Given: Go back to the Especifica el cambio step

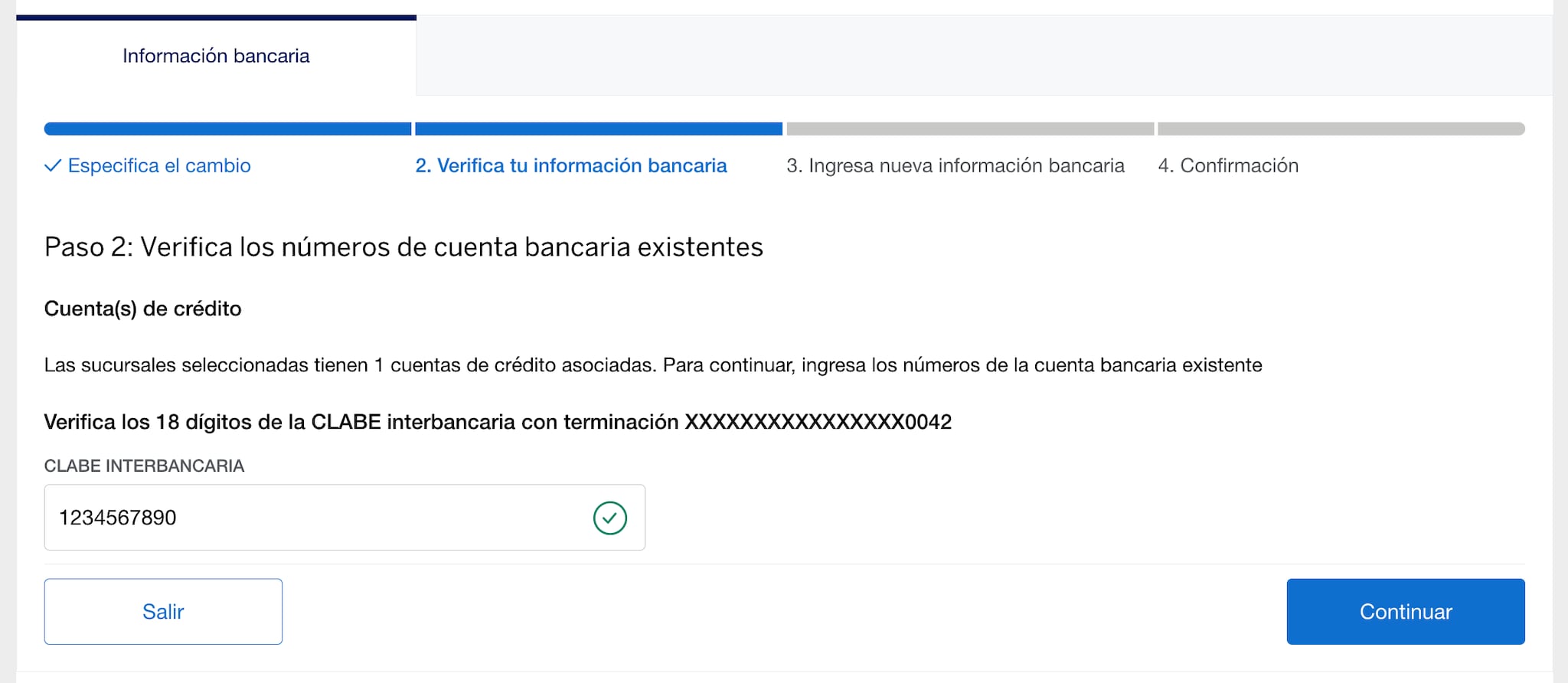Looking at the screenshot, I should 158,165.
